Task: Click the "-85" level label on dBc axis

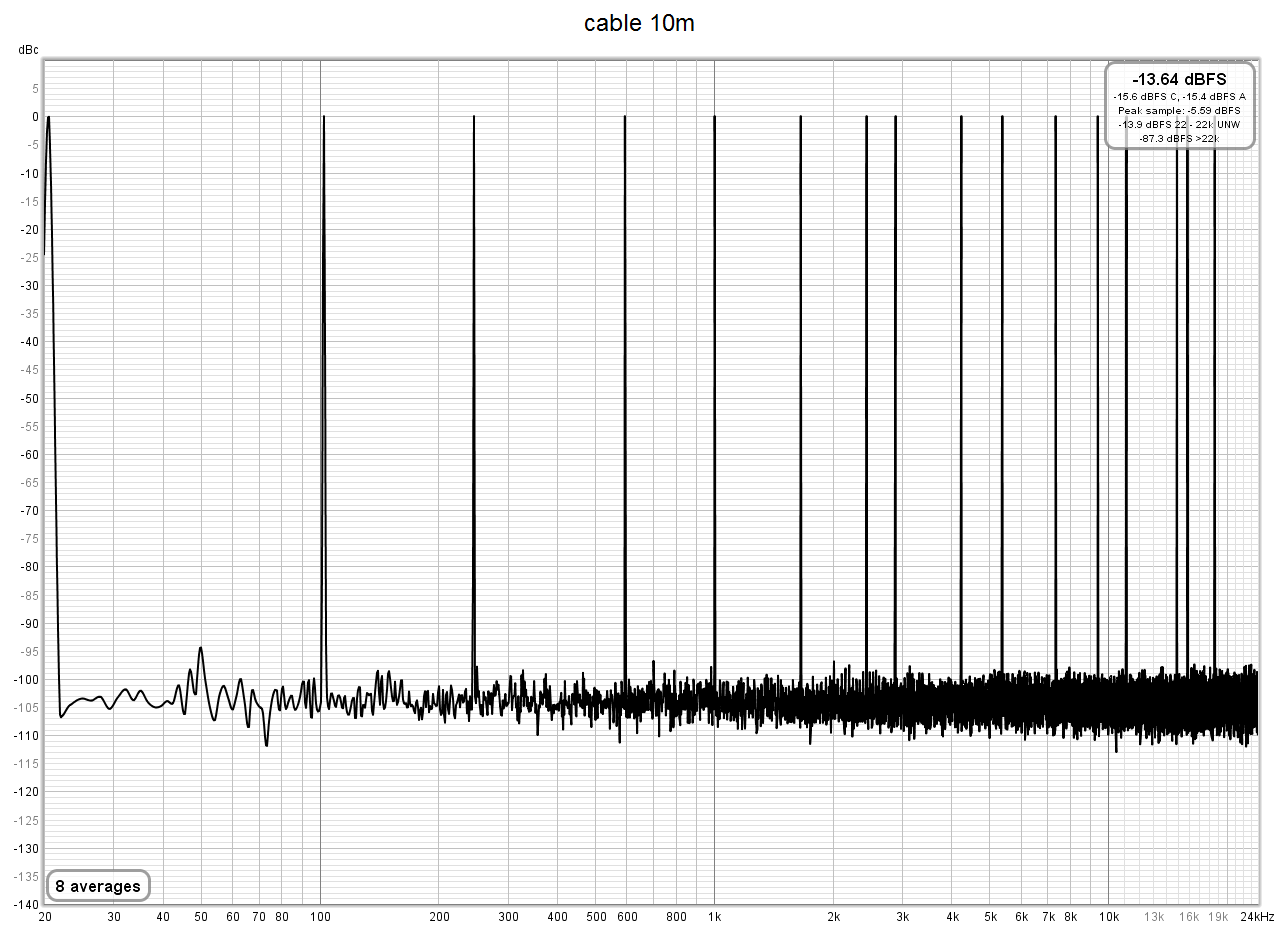Action: pyautogui.click(x=29, y=594)
